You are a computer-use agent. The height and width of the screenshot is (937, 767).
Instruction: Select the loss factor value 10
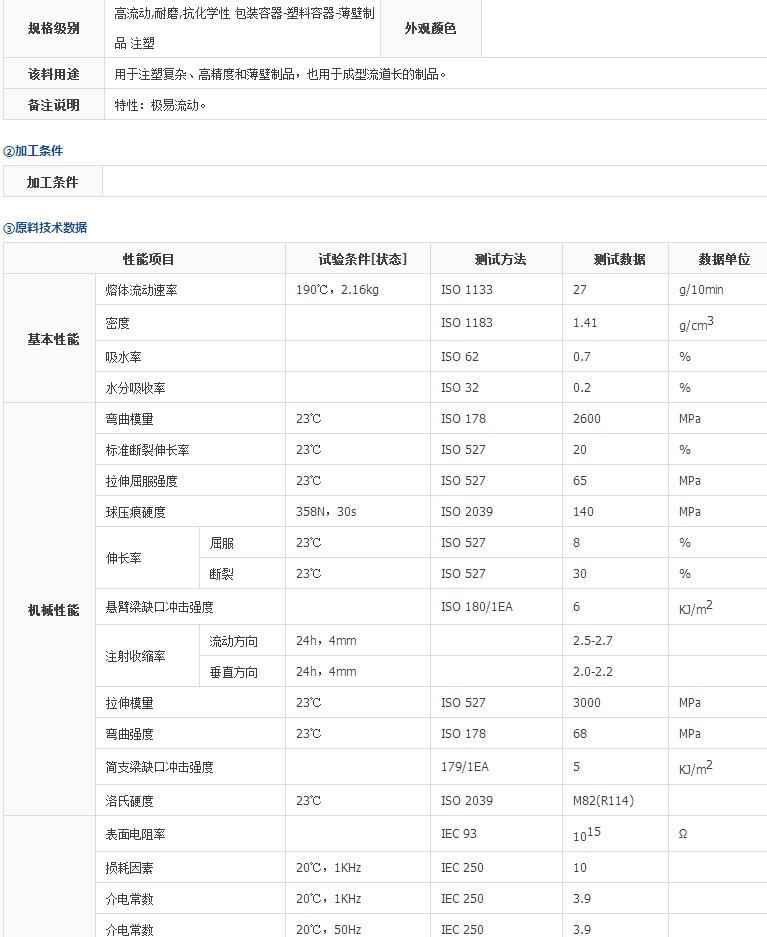point(579,868)
